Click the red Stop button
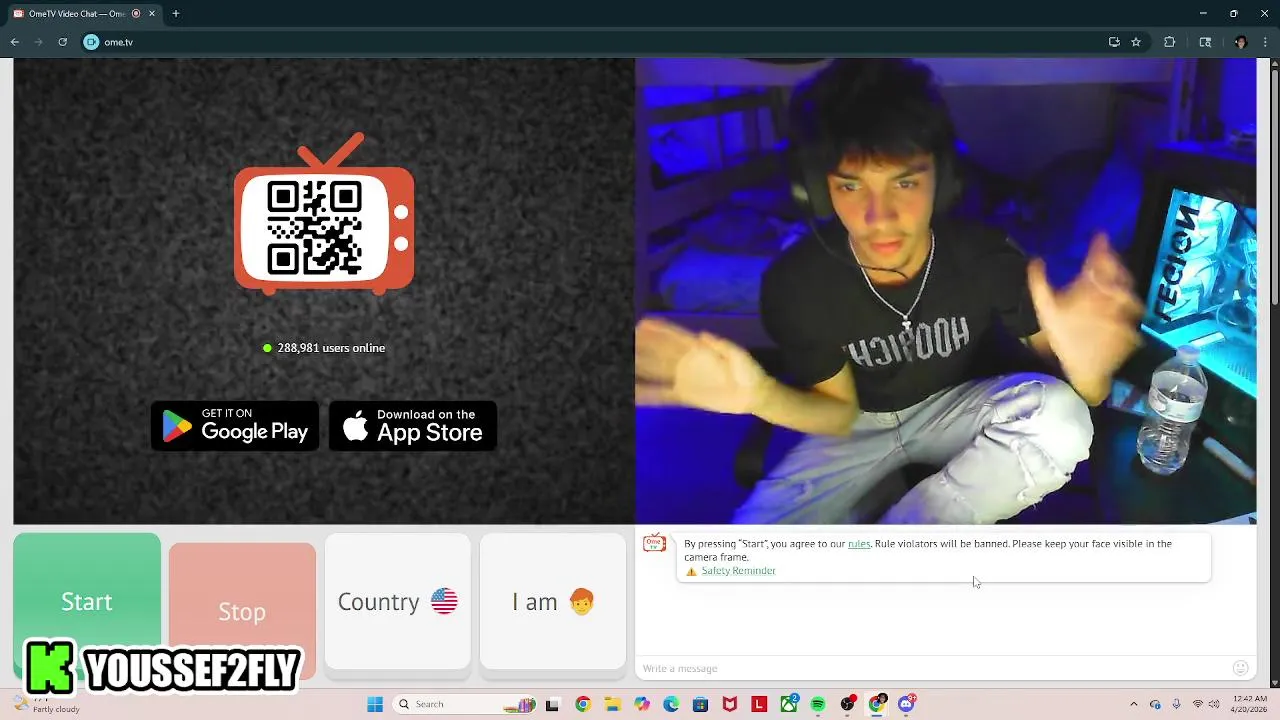 242,611
